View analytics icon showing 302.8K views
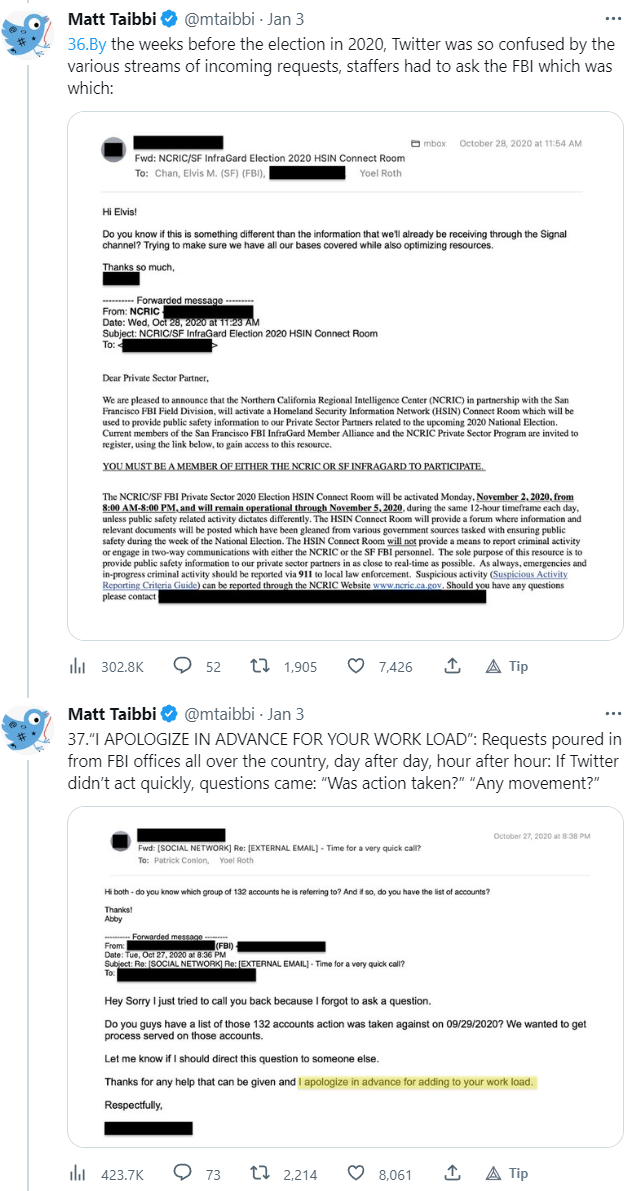This screenshot has height=1191, width=628. point(77,666)
